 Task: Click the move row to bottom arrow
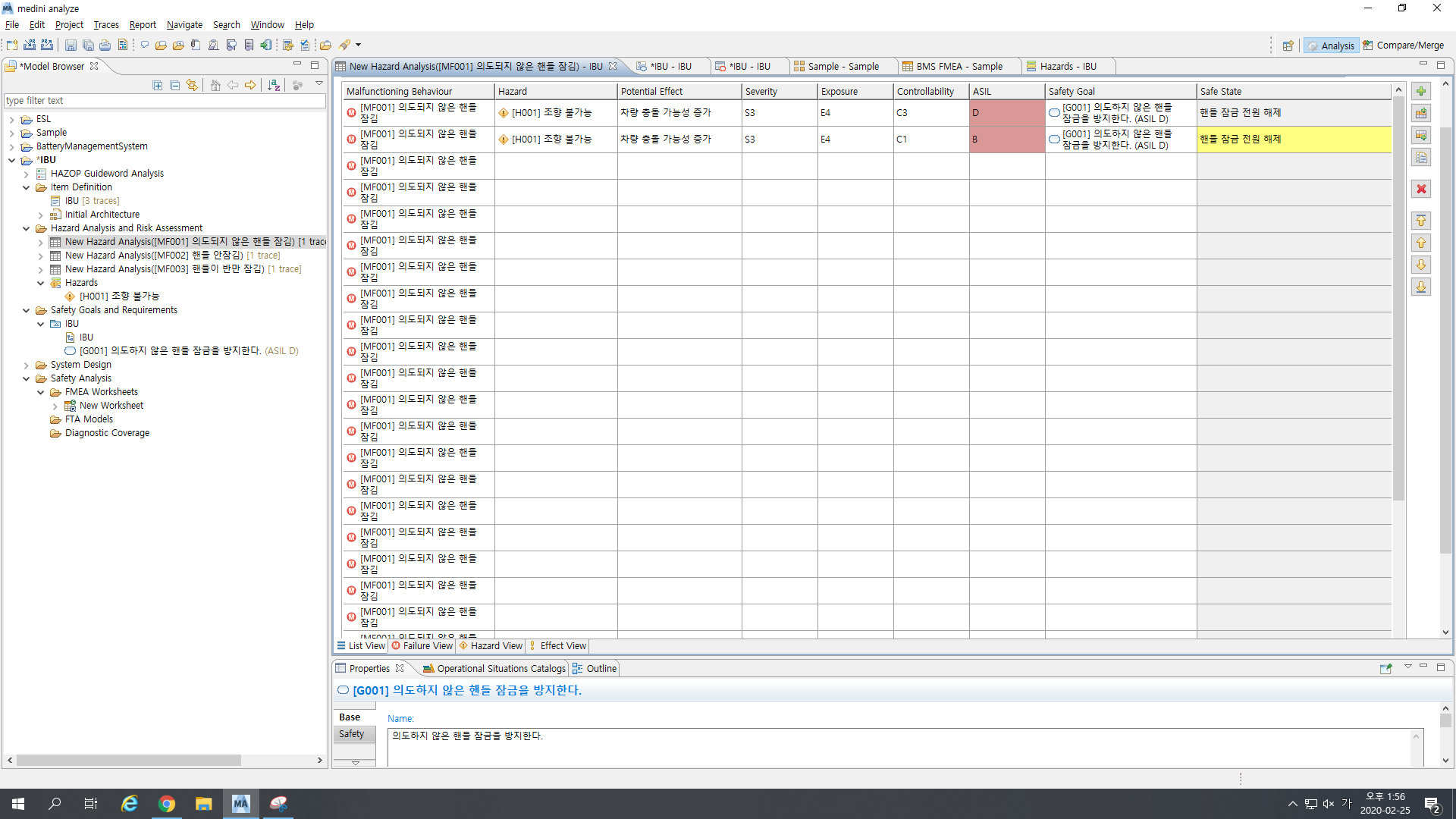1421,287
